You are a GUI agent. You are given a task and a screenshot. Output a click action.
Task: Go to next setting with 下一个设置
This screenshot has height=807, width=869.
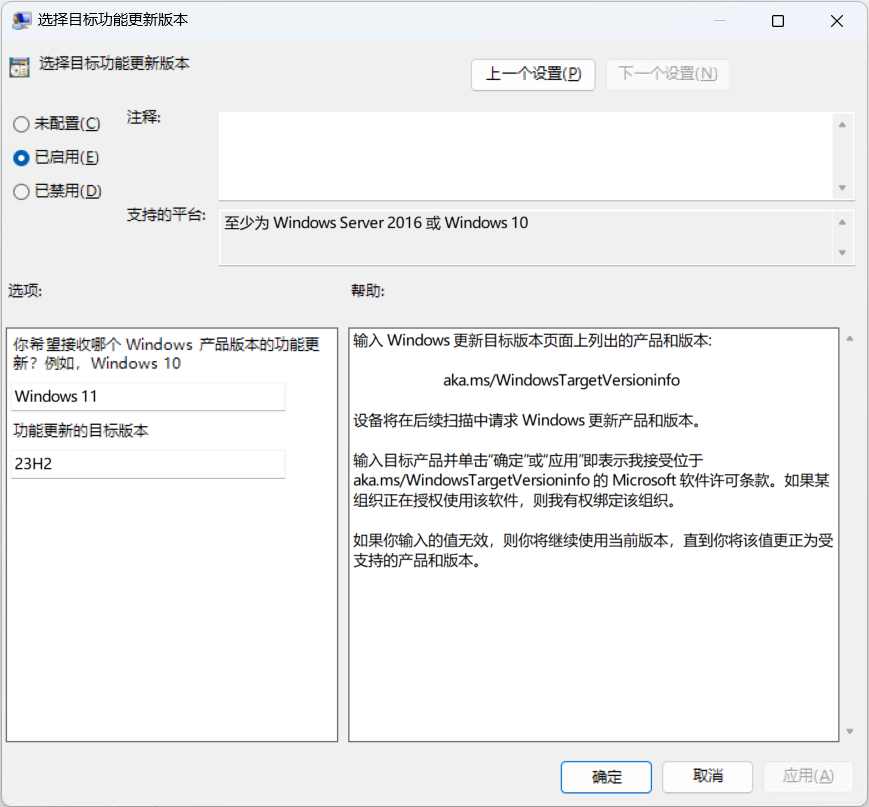[668, 74]
